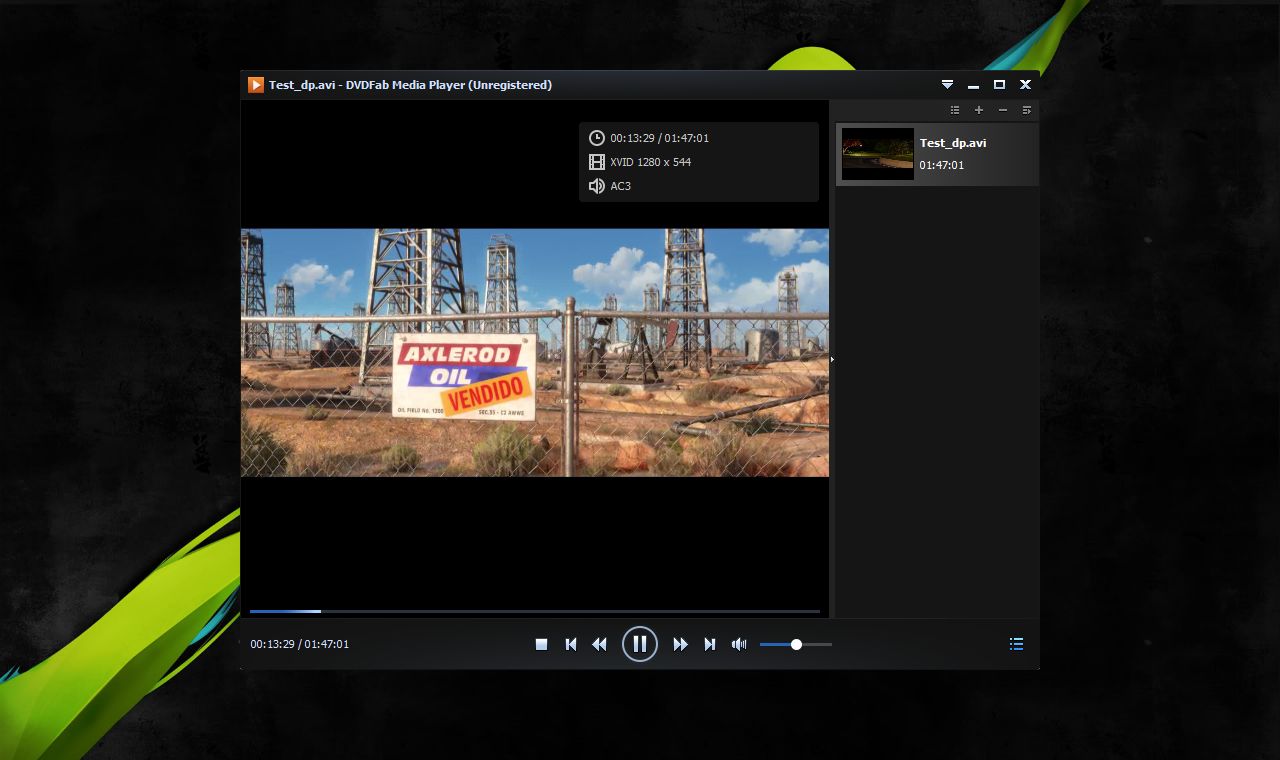Pause the video with the round pause button

pyautogui.click(x=640, y=644)
